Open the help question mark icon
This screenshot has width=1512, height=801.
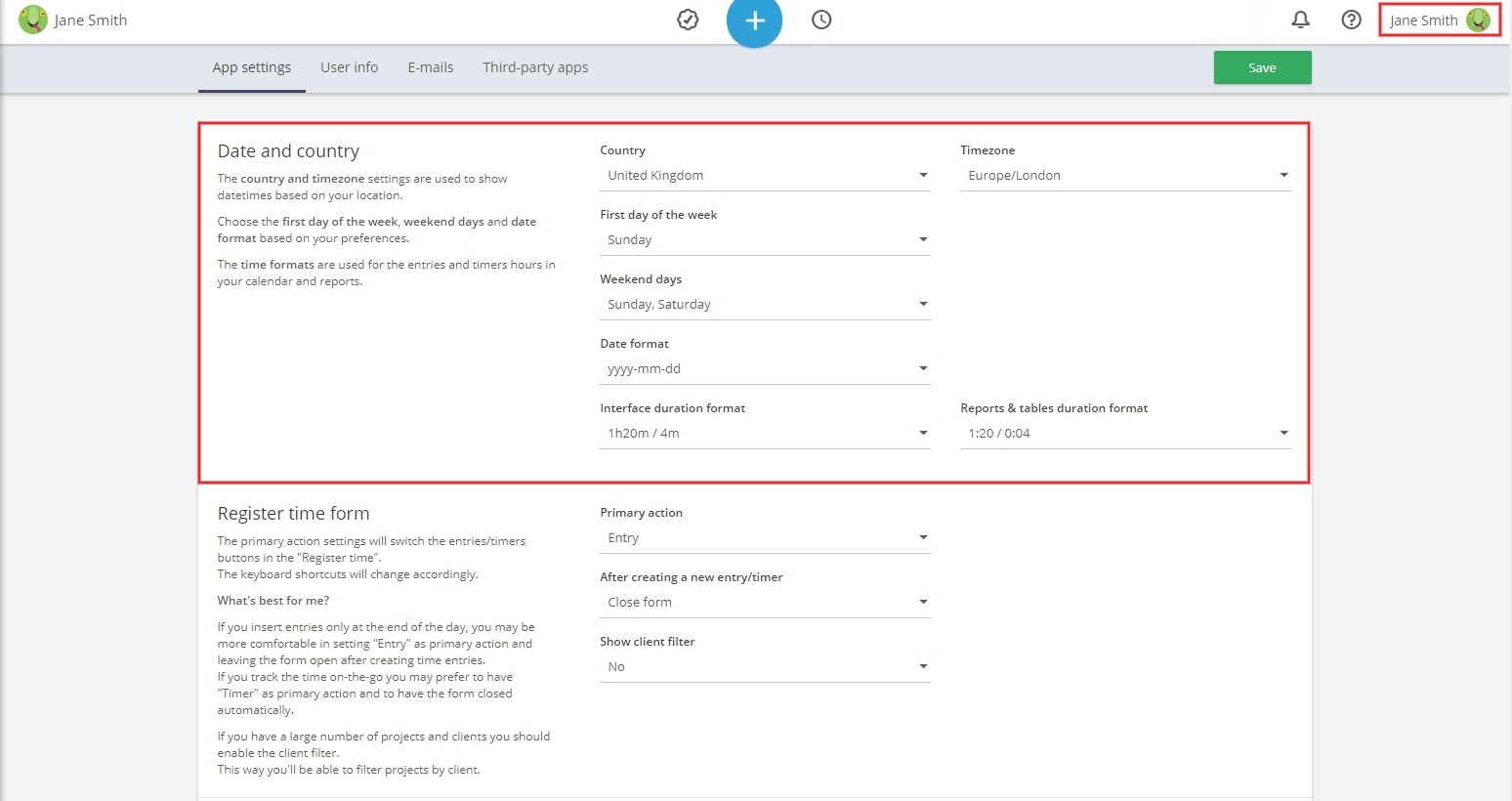[1350, 20]
